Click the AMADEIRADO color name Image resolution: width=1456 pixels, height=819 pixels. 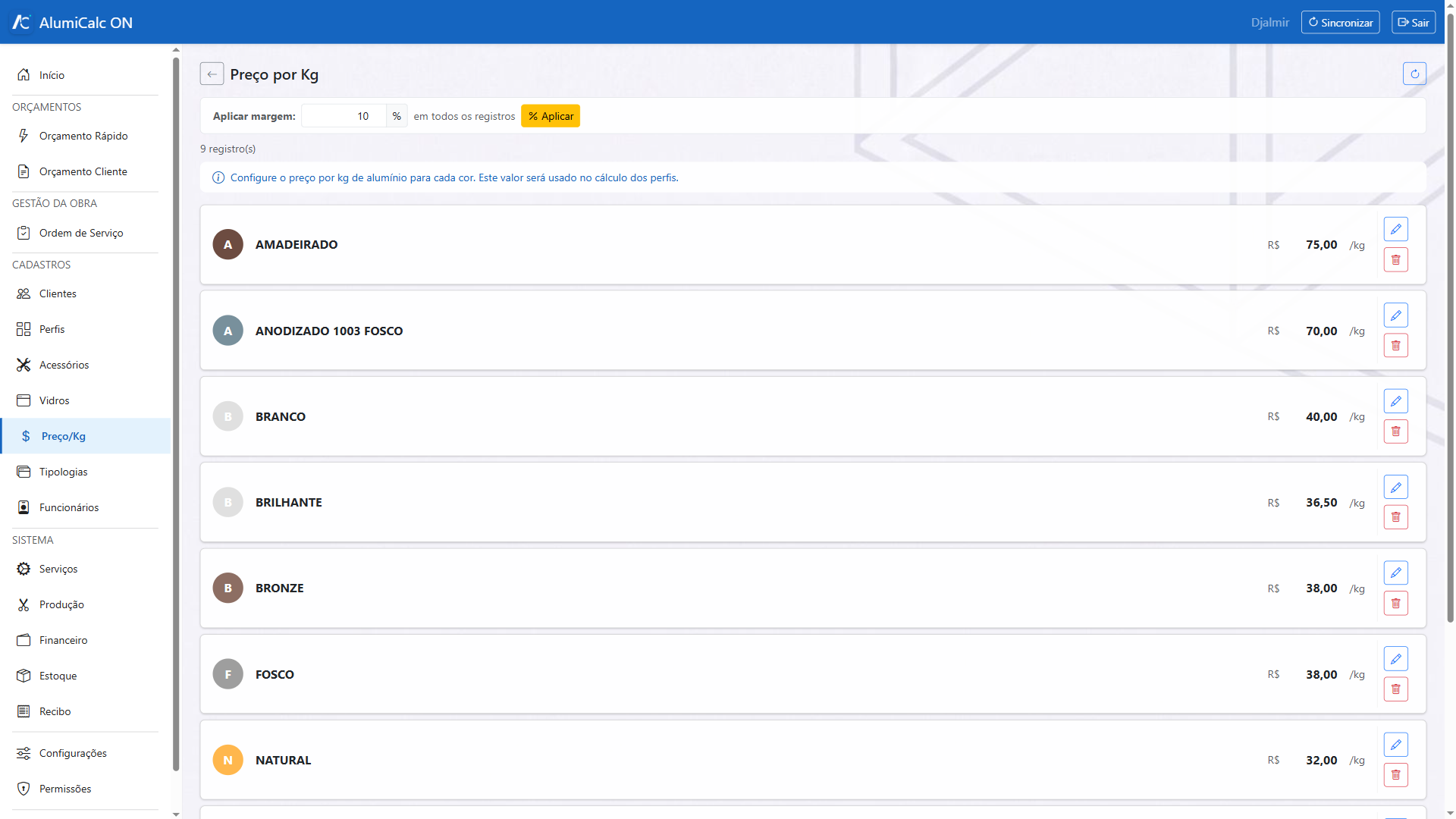click(x=297, y=244)
